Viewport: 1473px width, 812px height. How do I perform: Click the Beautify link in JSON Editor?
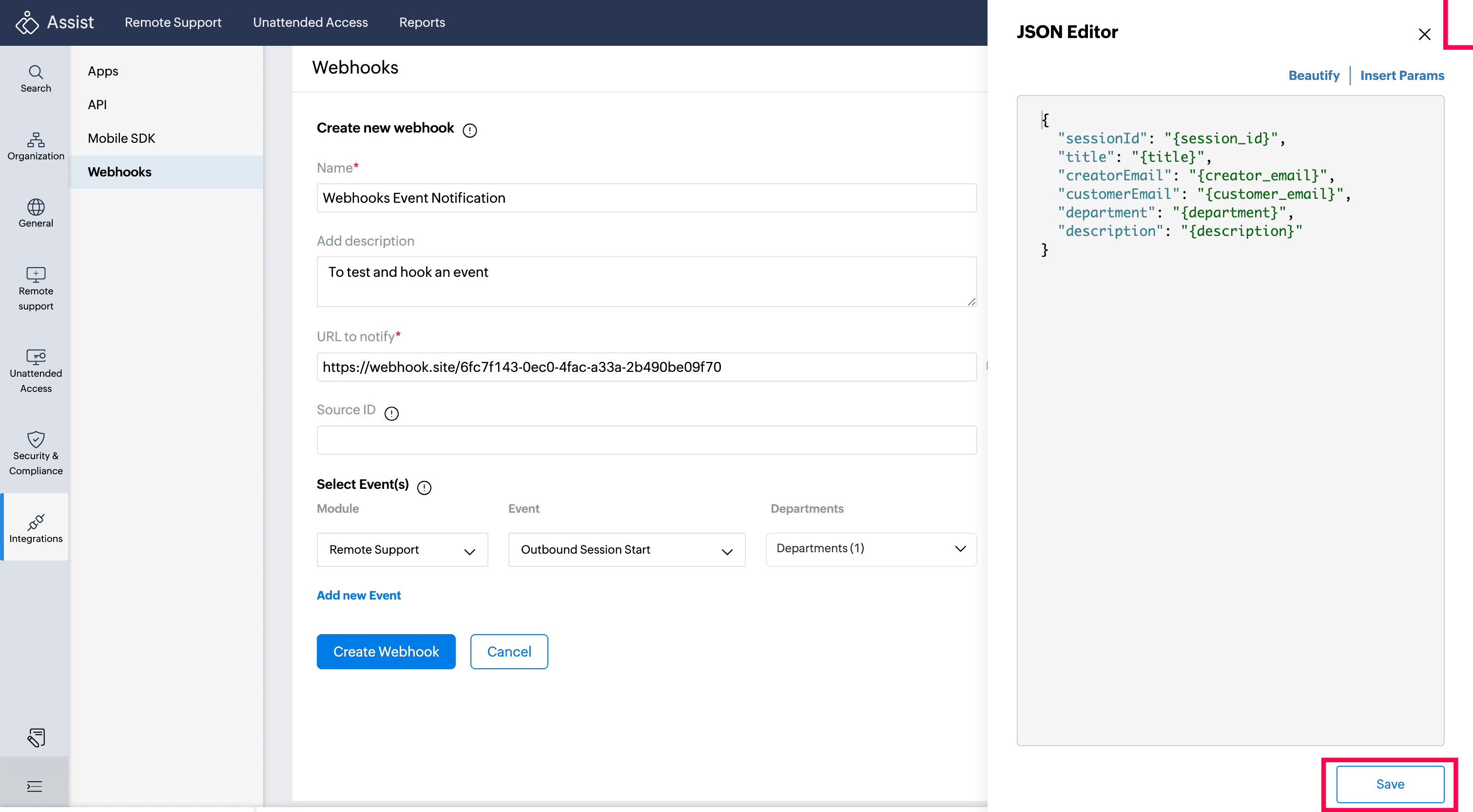click(x=1314, y=76)
